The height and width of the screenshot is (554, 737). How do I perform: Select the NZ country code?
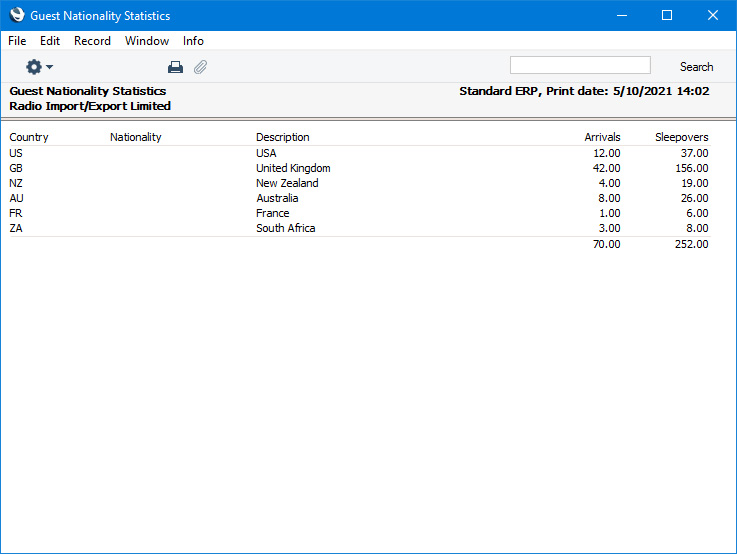(16, 183)
